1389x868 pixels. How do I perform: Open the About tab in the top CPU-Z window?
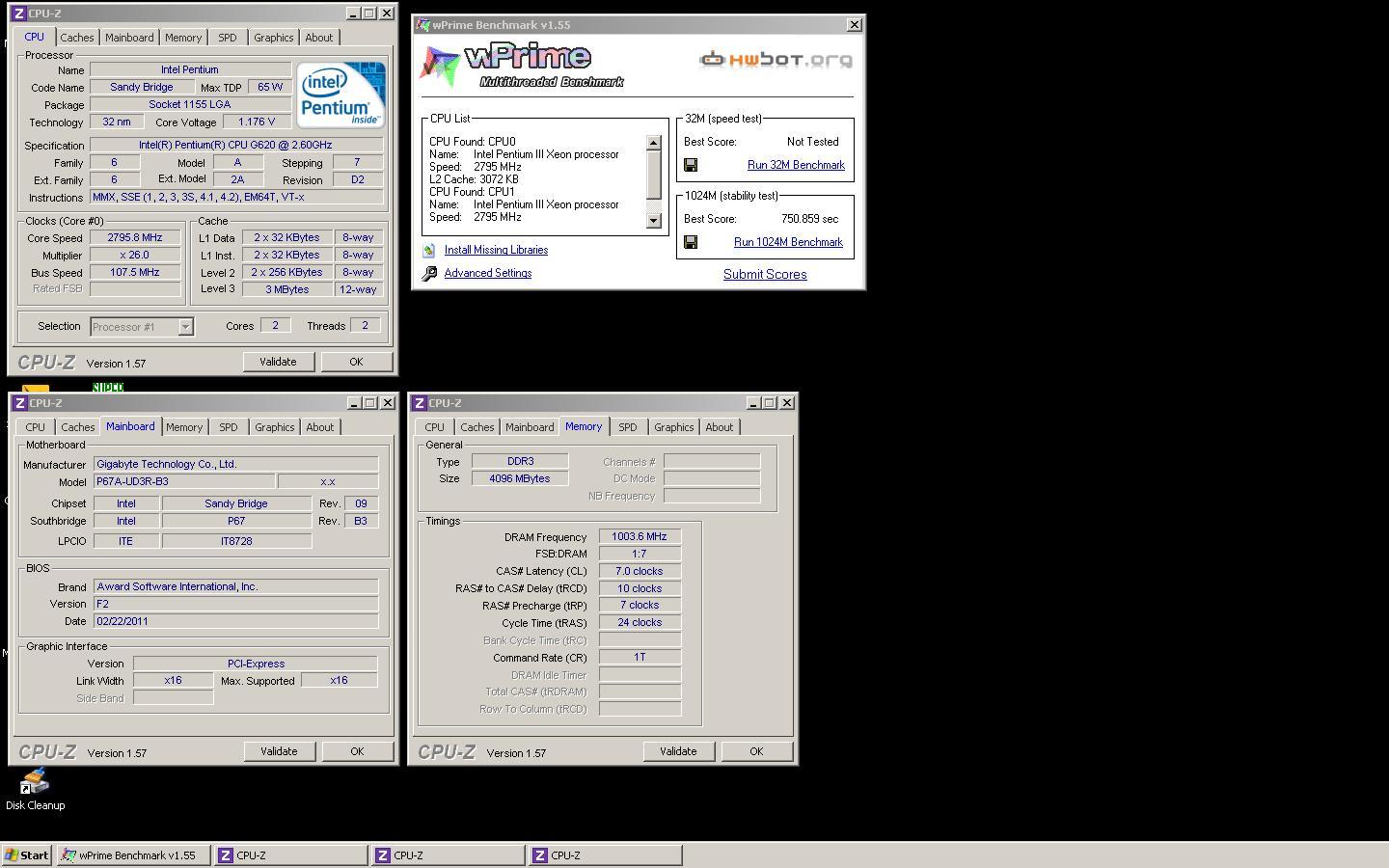319,38
